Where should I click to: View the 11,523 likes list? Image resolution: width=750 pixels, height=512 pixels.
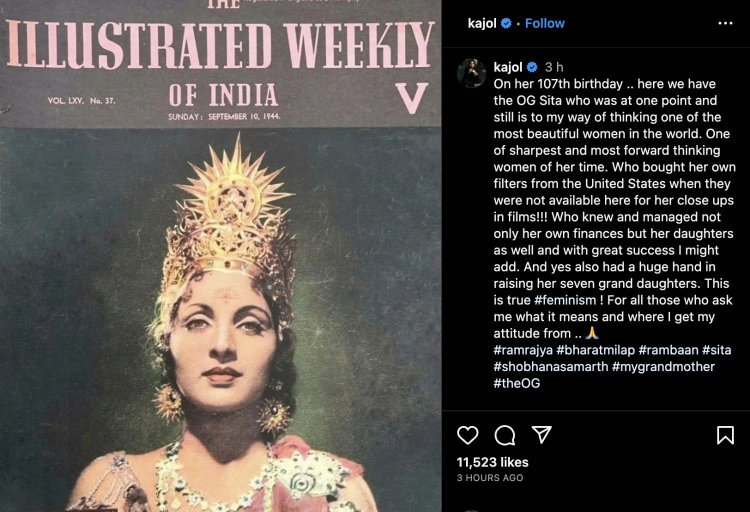coord(491,463)
